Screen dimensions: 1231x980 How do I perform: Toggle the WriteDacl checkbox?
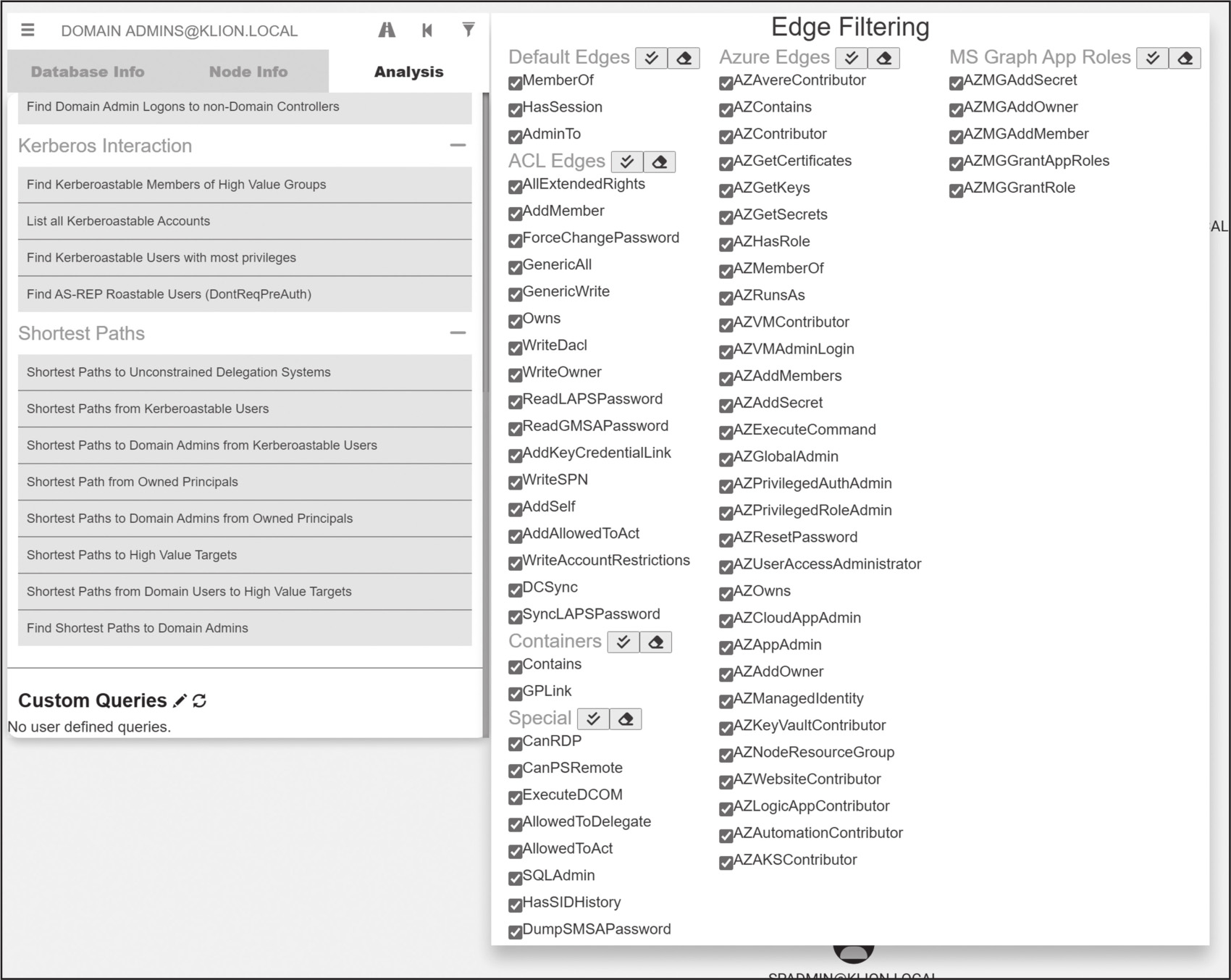point(516,348)
